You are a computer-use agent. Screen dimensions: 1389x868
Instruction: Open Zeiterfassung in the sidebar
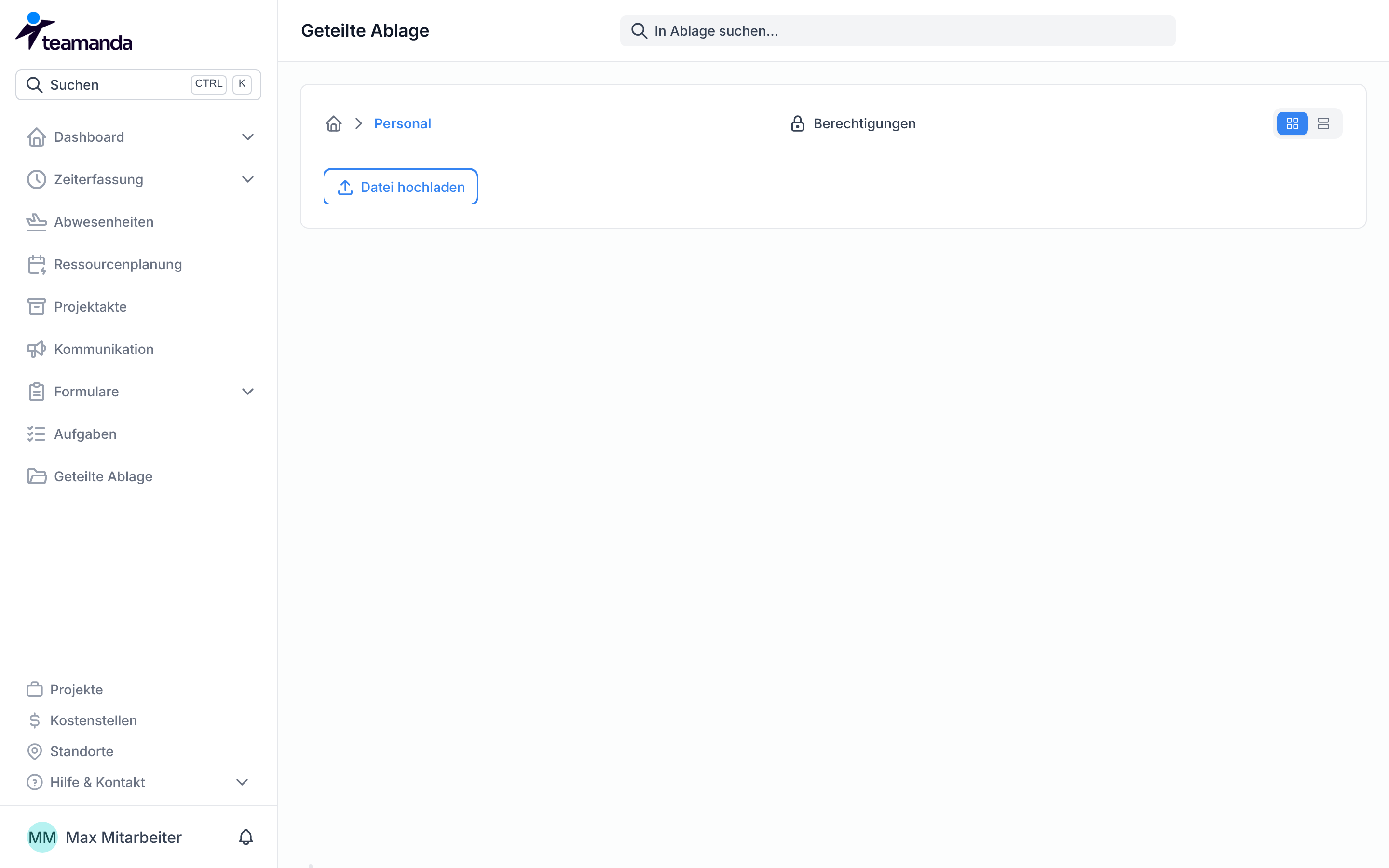pyautogui.click(x=99, y=180)
